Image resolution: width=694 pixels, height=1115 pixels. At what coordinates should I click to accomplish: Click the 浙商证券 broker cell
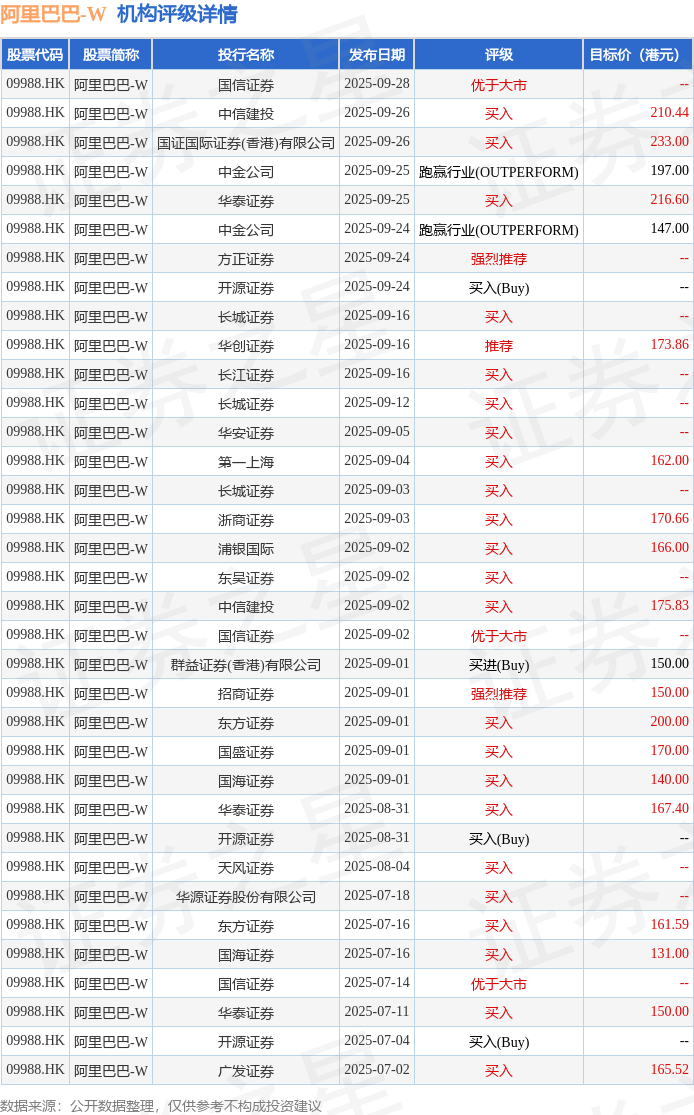point(246,520)
